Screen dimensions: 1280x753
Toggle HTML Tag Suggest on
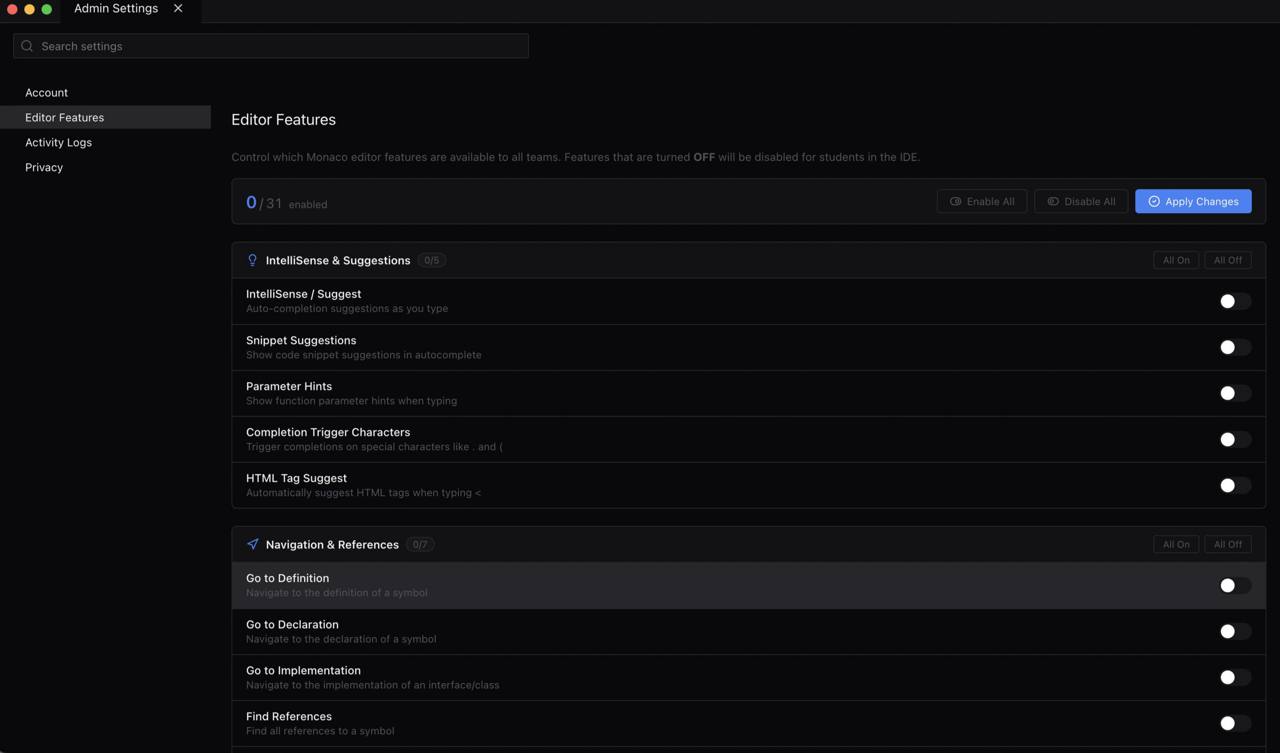point(1234,485)
